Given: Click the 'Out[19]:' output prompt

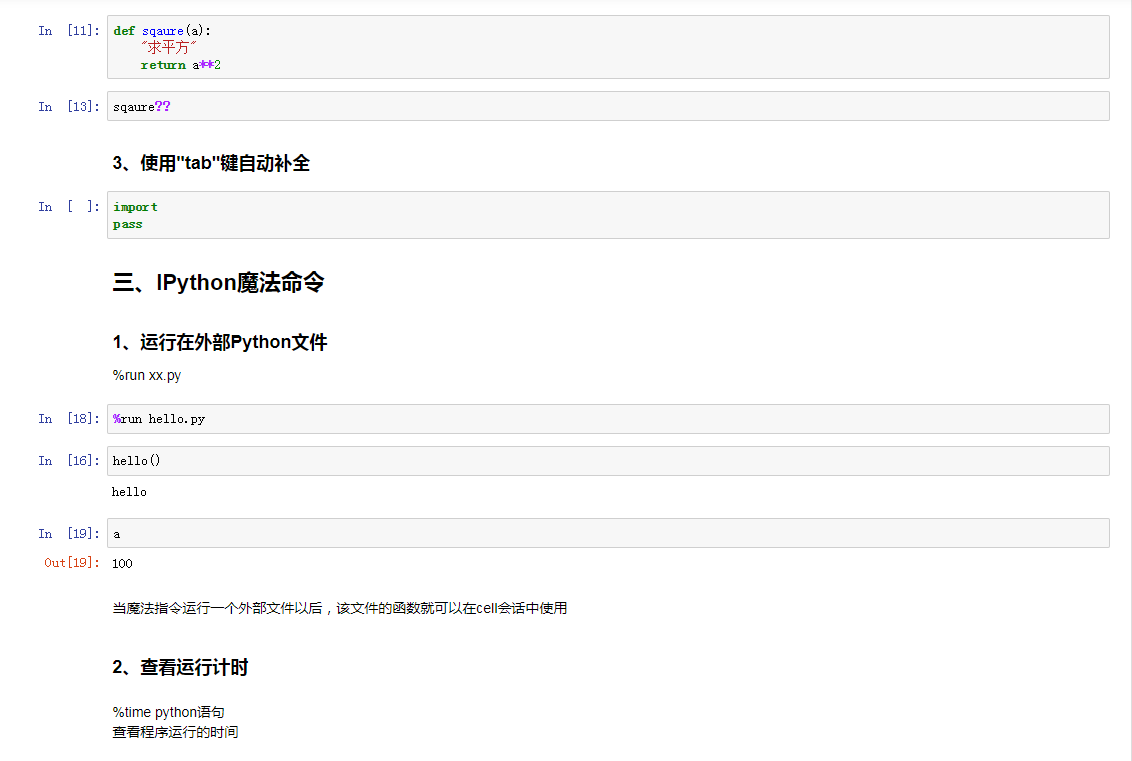Looking at the screenshot, I should click(x=71, y=562).
